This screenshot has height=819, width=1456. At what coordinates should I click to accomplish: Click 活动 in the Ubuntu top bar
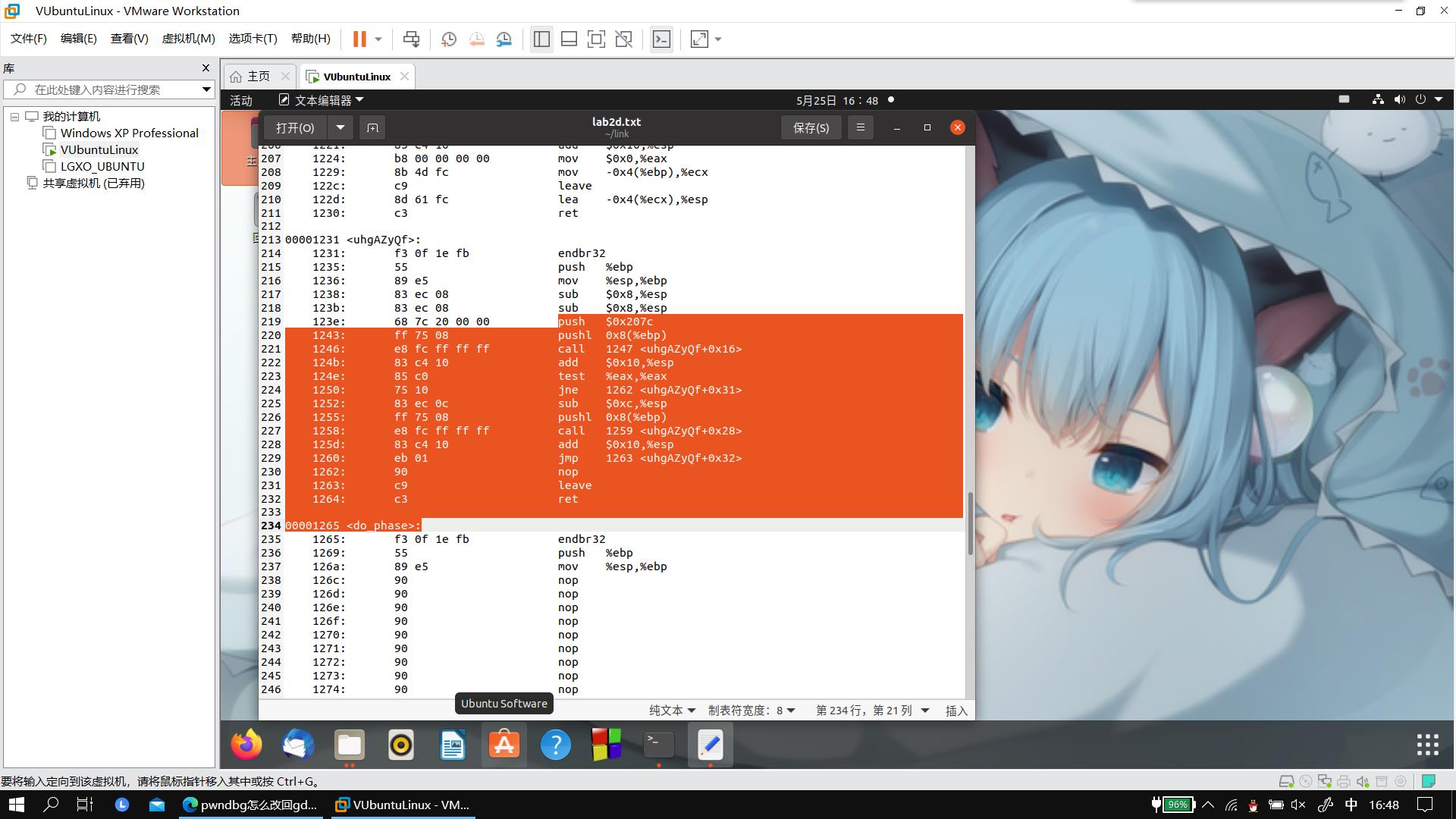tap(240, 100)
